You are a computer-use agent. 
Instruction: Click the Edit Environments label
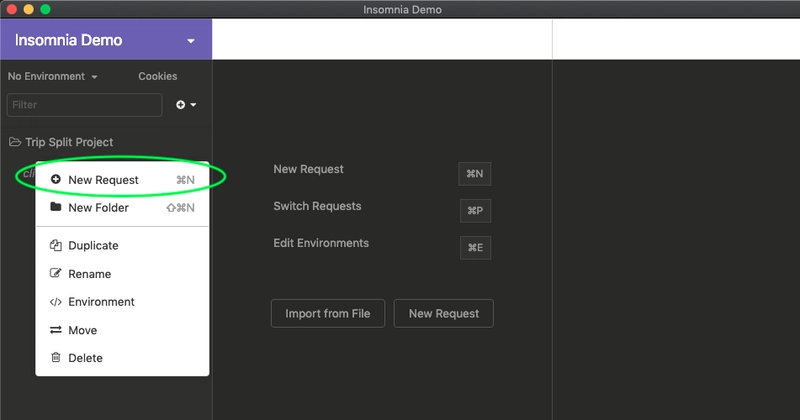(x=321, y=243)
